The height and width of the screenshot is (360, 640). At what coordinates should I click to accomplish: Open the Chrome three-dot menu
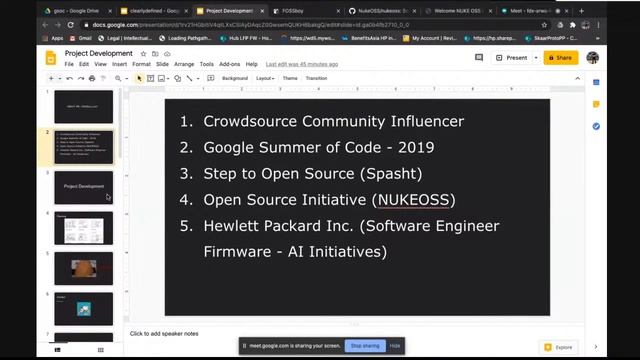coord(598,25)
